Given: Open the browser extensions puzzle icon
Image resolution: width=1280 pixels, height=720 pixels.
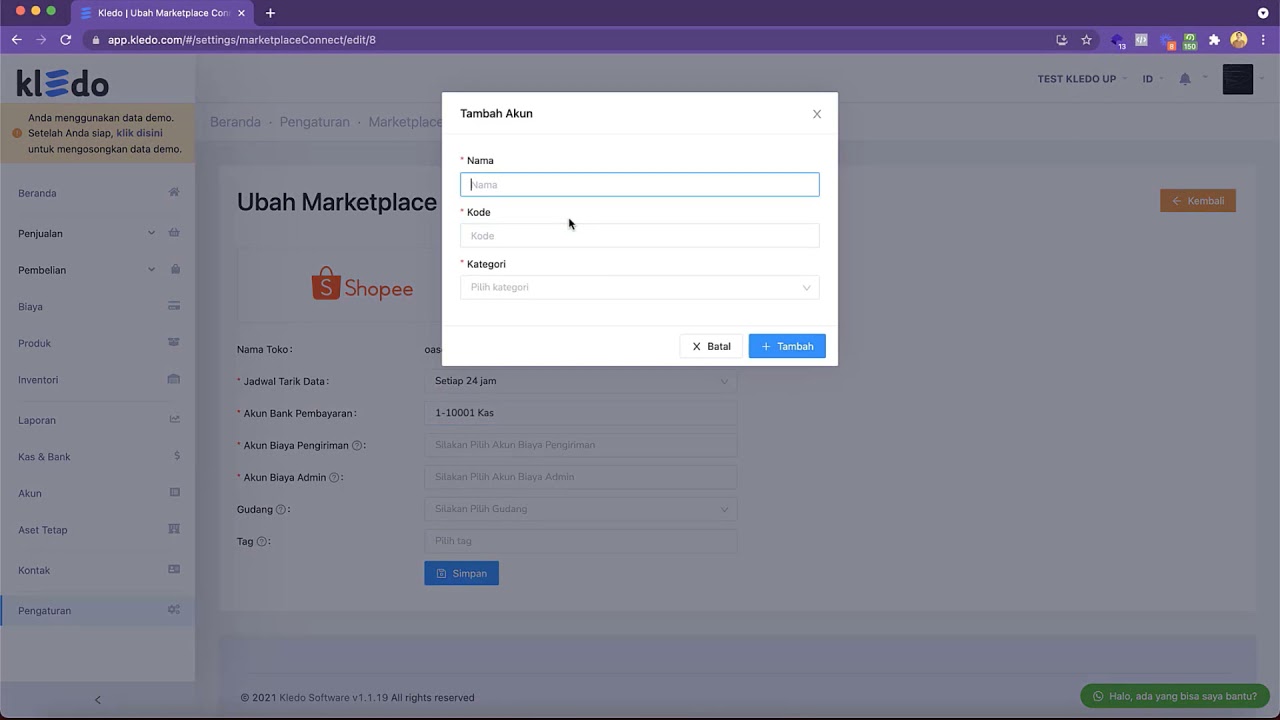Looking at the screenshot, I should coord(1214,40).
